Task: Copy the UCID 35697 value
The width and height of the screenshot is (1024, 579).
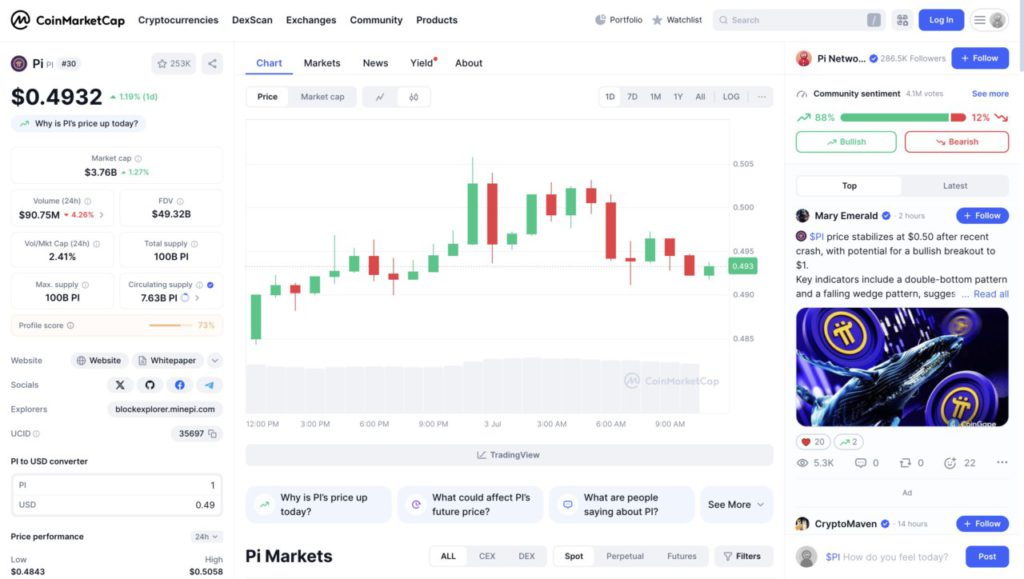Action: [x=212, y=433]
